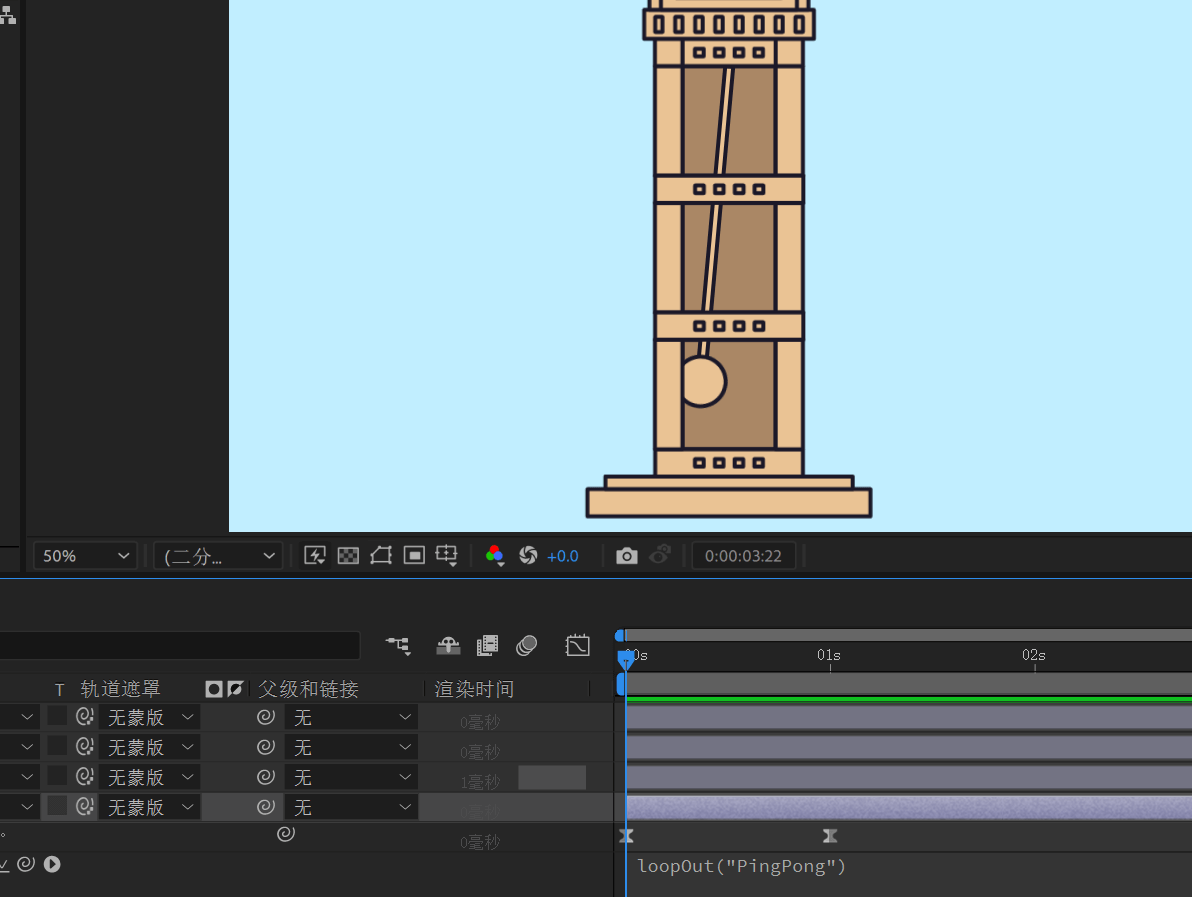
Task: Click the loopOut("PingPong") expression text
Action: pyautogui.click(x=741, y=866)
